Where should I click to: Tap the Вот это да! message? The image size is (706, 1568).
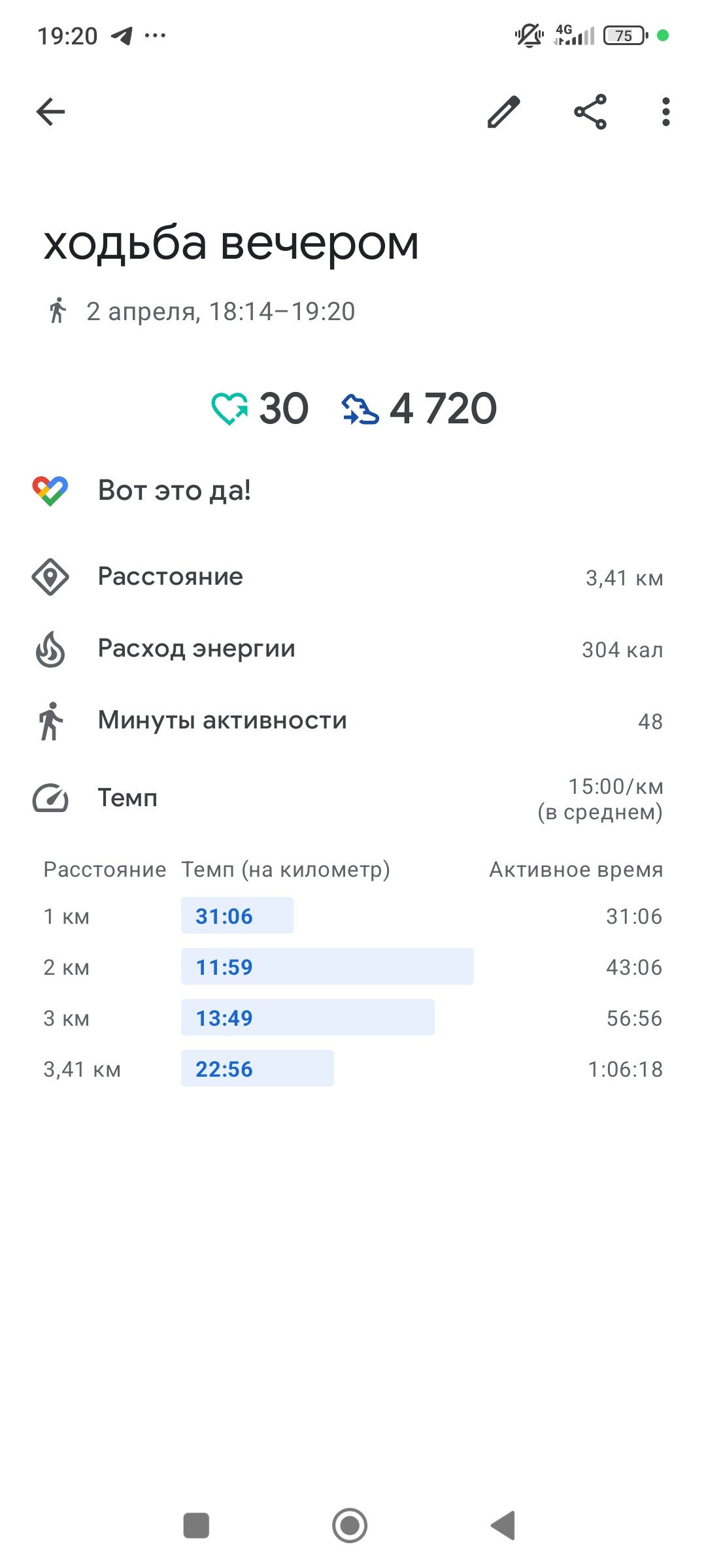(174, 491)
